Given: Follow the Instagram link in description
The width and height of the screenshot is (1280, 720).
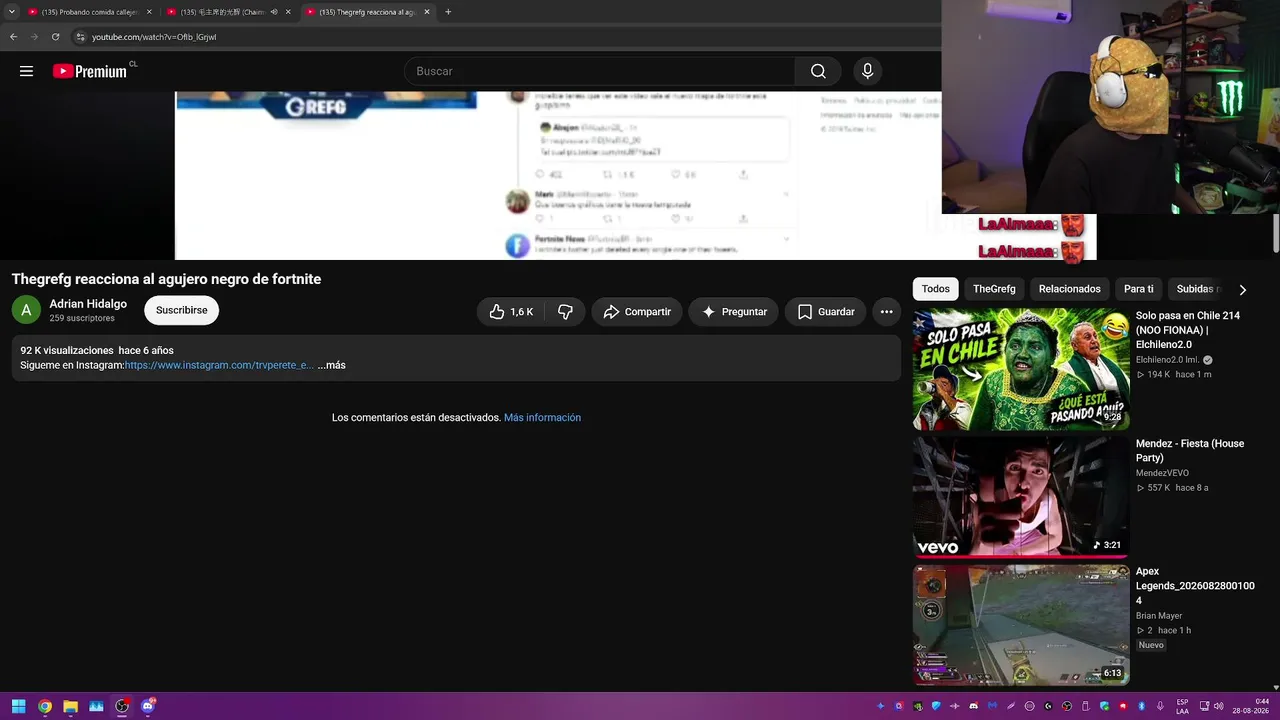Looking at the screenshot, I should pyautogui.click(x=219, y=365).
